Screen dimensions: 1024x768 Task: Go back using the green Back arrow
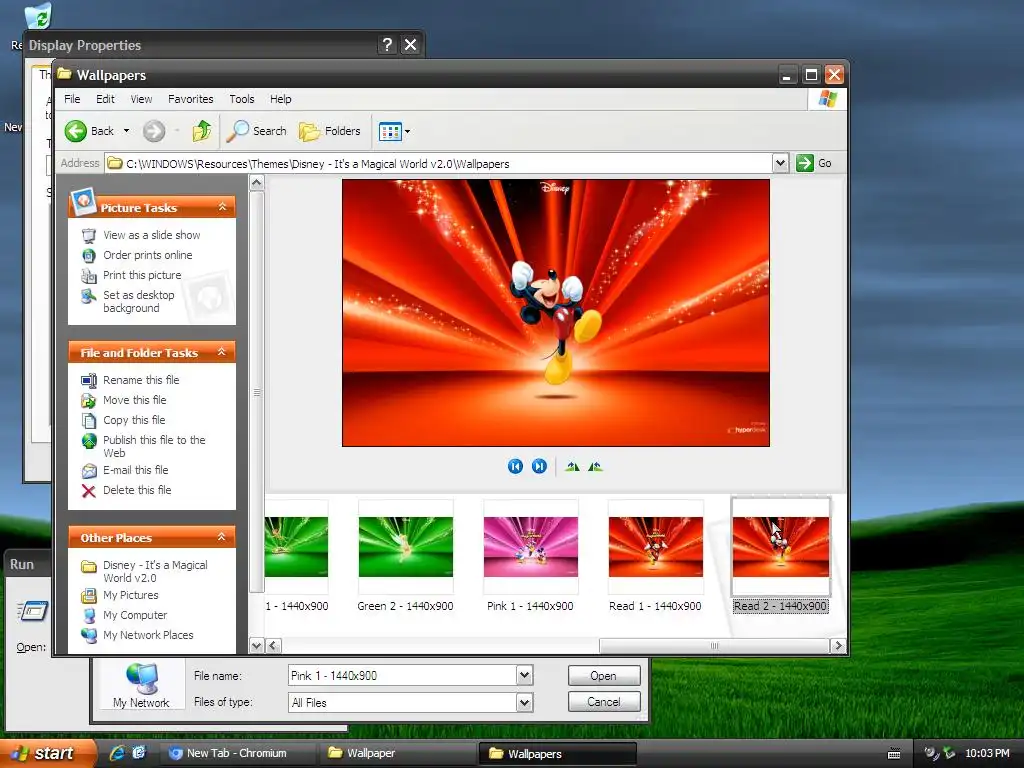(76, 131)
